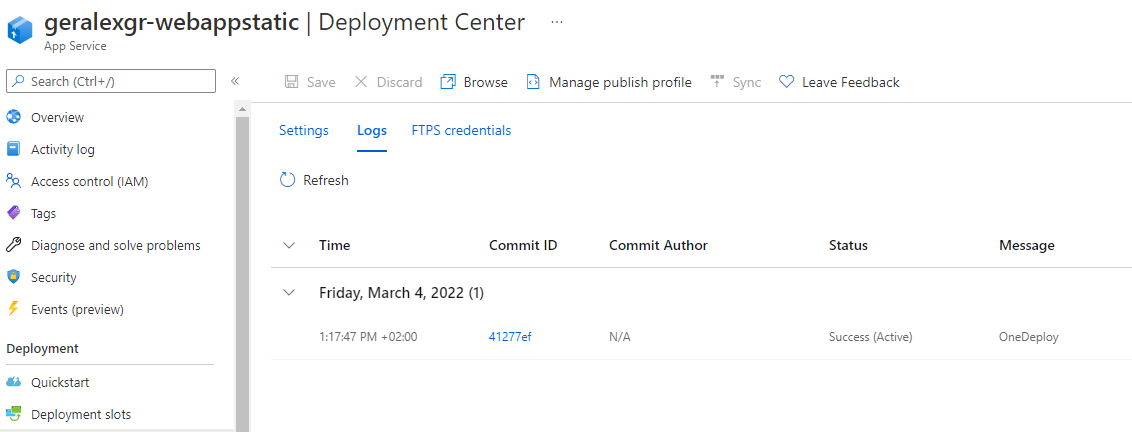
Task: Click the Deployment section heading
Action: point(43,349)
